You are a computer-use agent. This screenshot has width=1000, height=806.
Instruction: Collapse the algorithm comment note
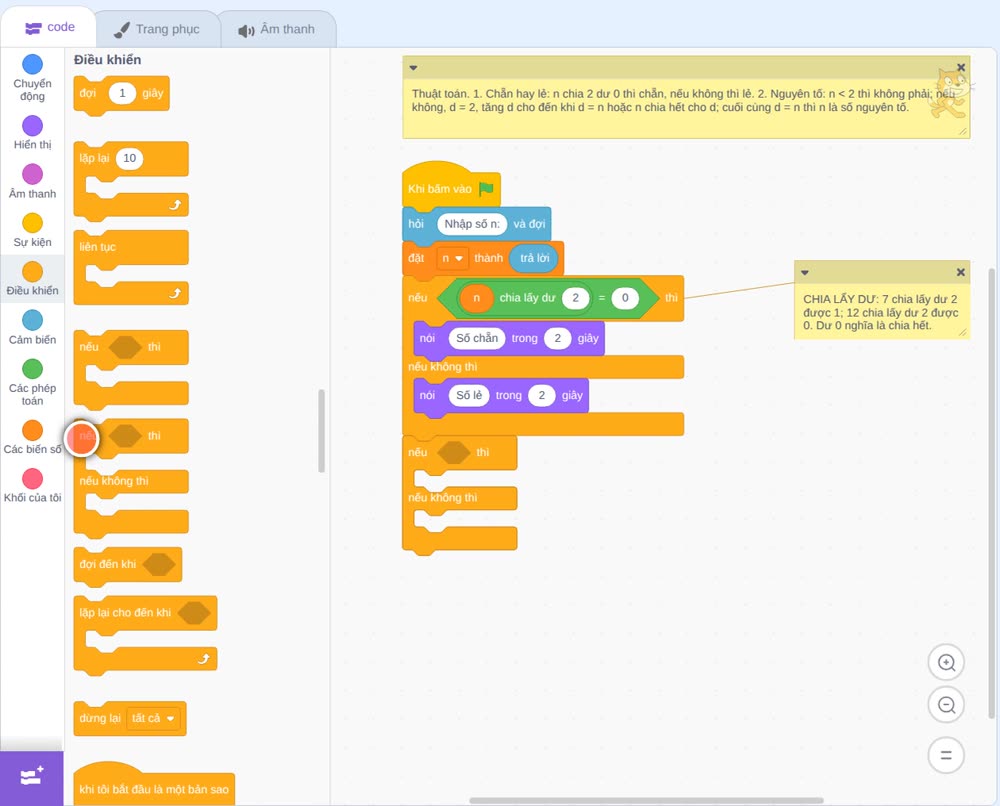pyautogui.click(x=413, y=68)
